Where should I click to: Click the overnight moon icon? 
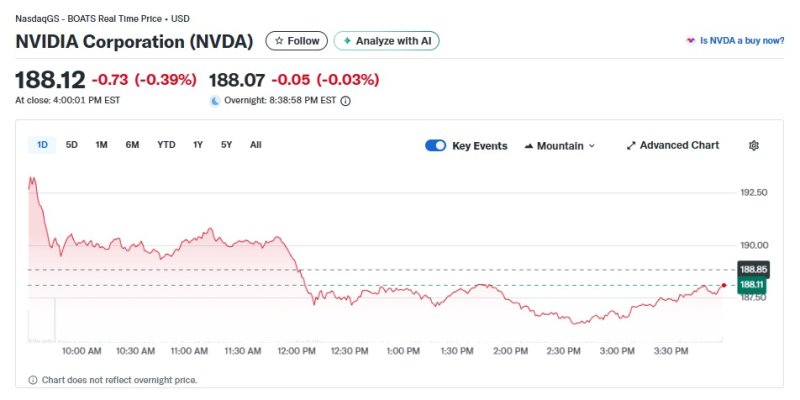(214, 101)
